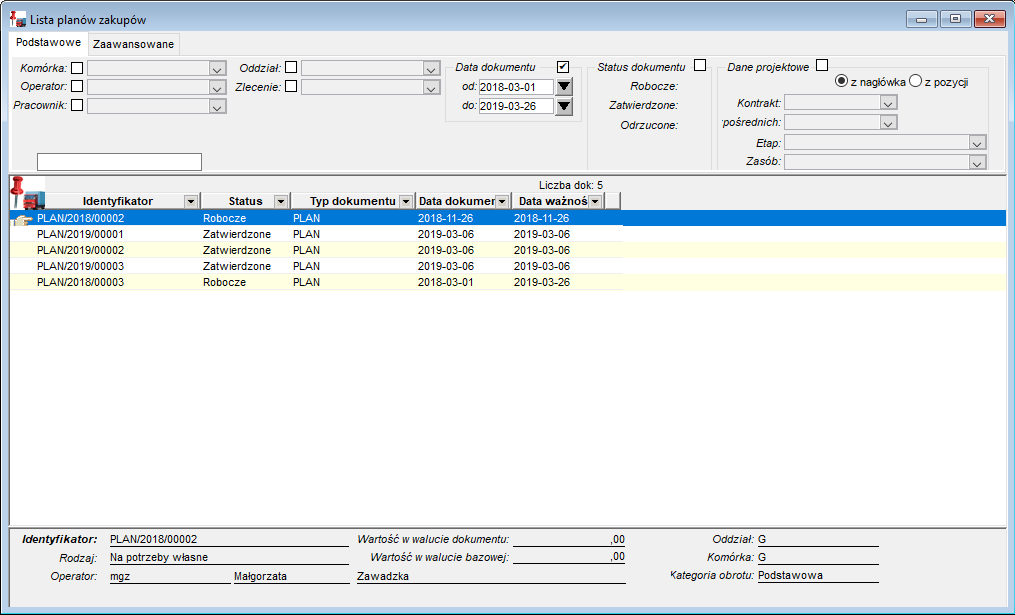The height and width of the screenshot is (615, 1015).
Task: Click the pushpin and truck grid icon
Action: tap(27, 192)
